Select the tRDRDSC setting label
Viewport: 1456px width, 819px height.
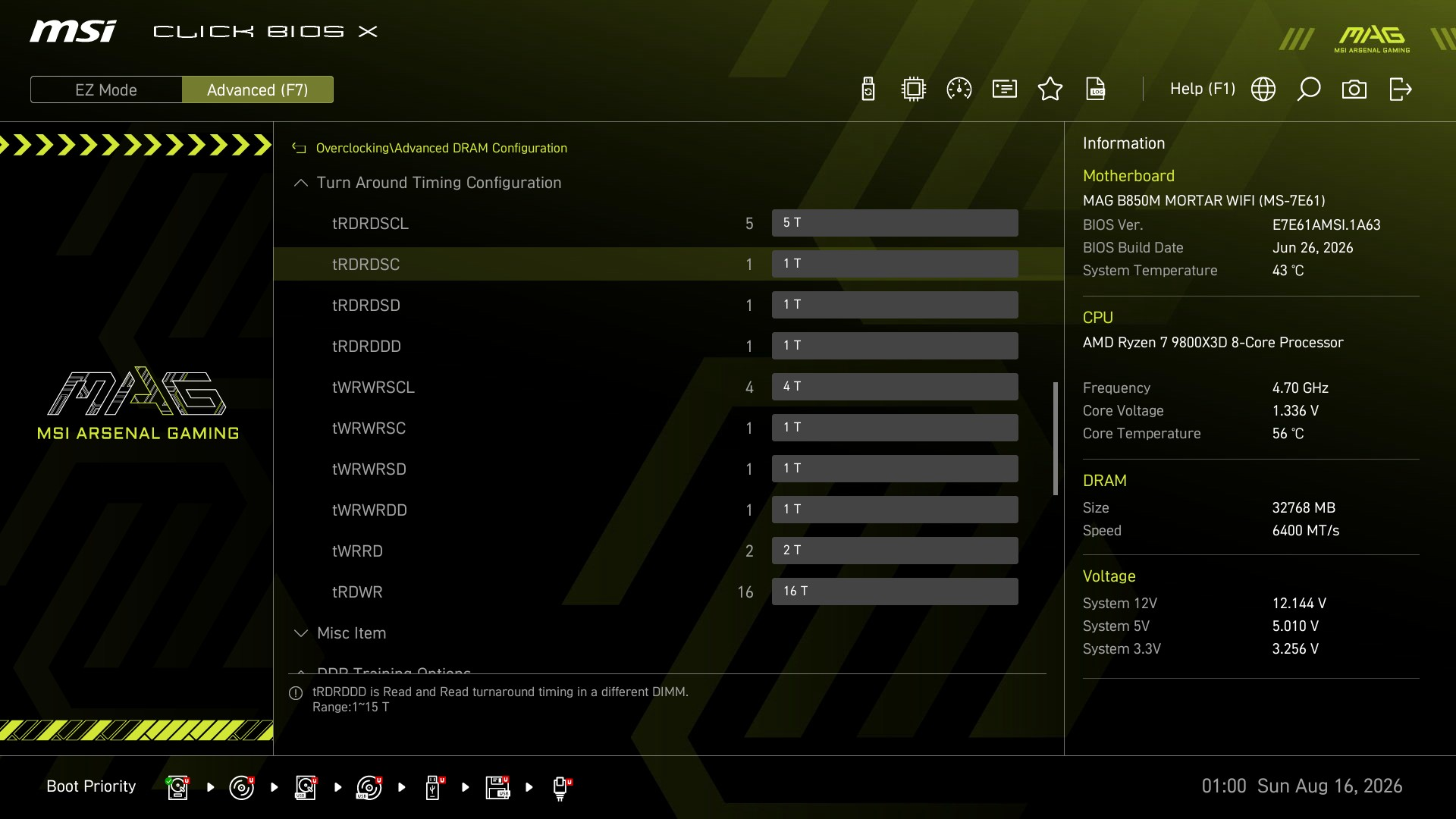coord(366,265)
